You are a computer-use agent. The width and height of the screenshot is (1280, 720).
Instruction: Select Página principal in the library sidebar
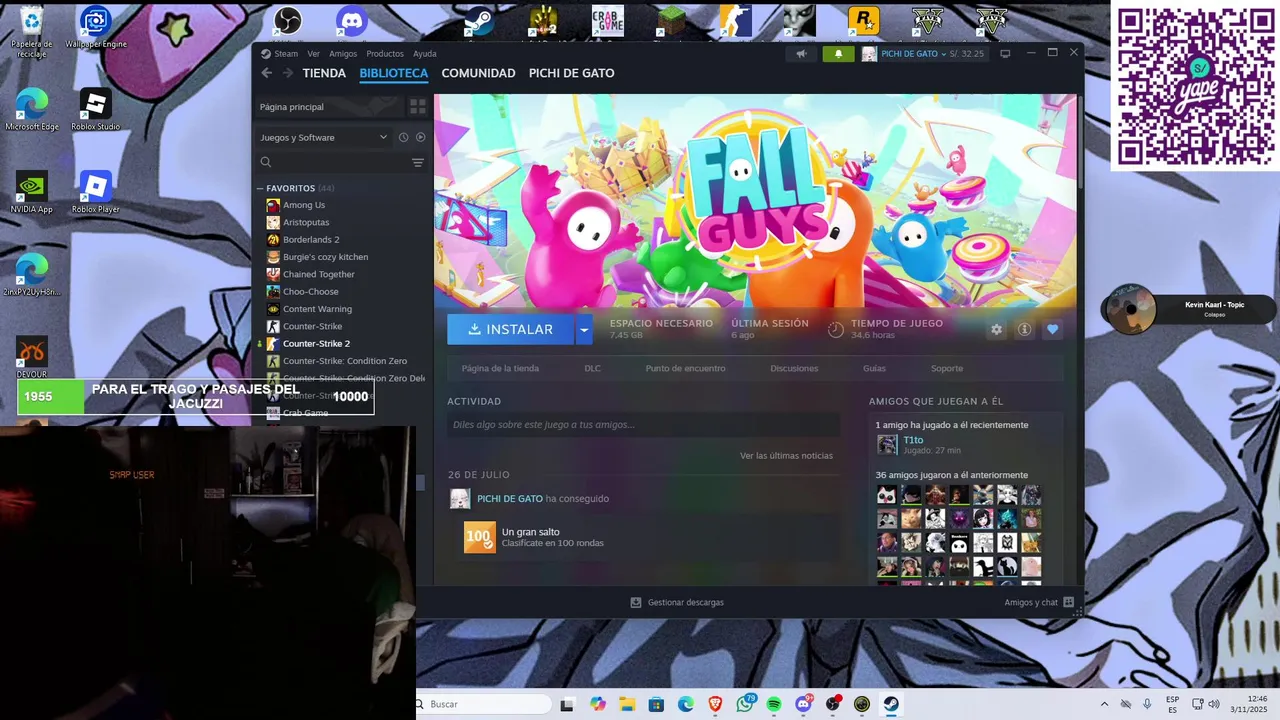click(330, 107)
